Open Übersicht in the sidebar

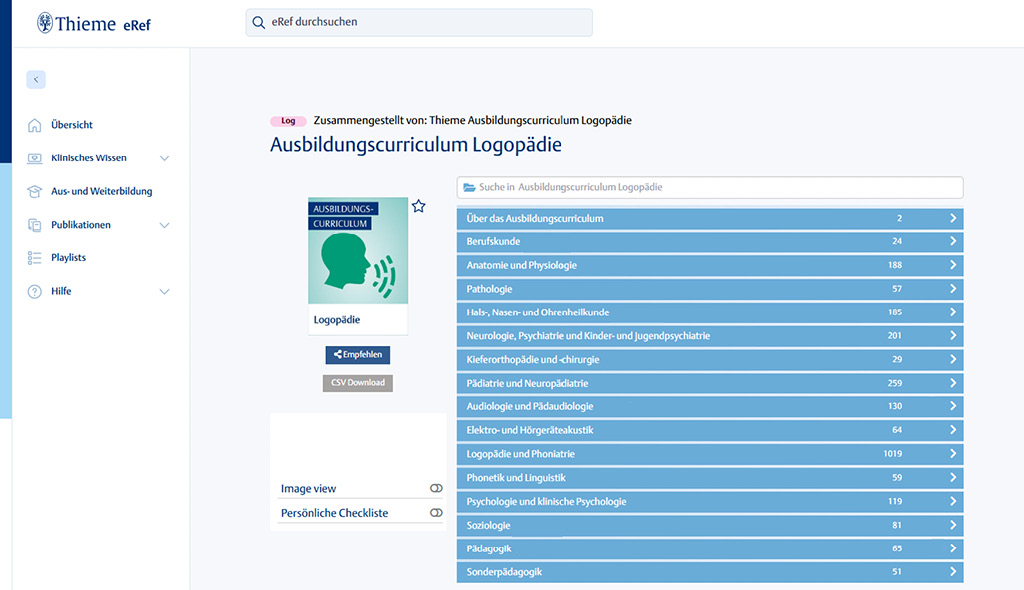(x=72, y=125)
